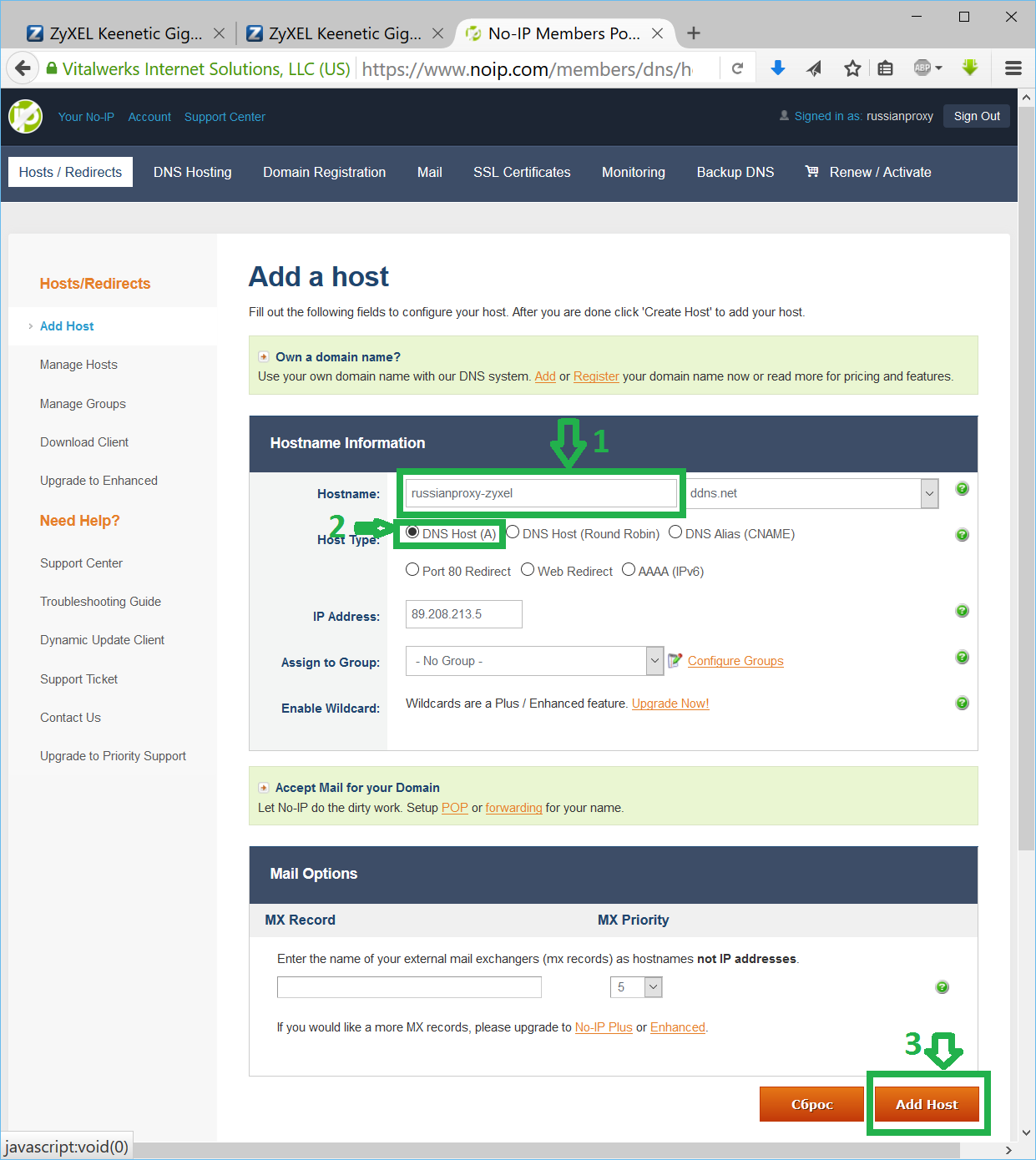Open the bookmarks list icon

click(886, 68)
